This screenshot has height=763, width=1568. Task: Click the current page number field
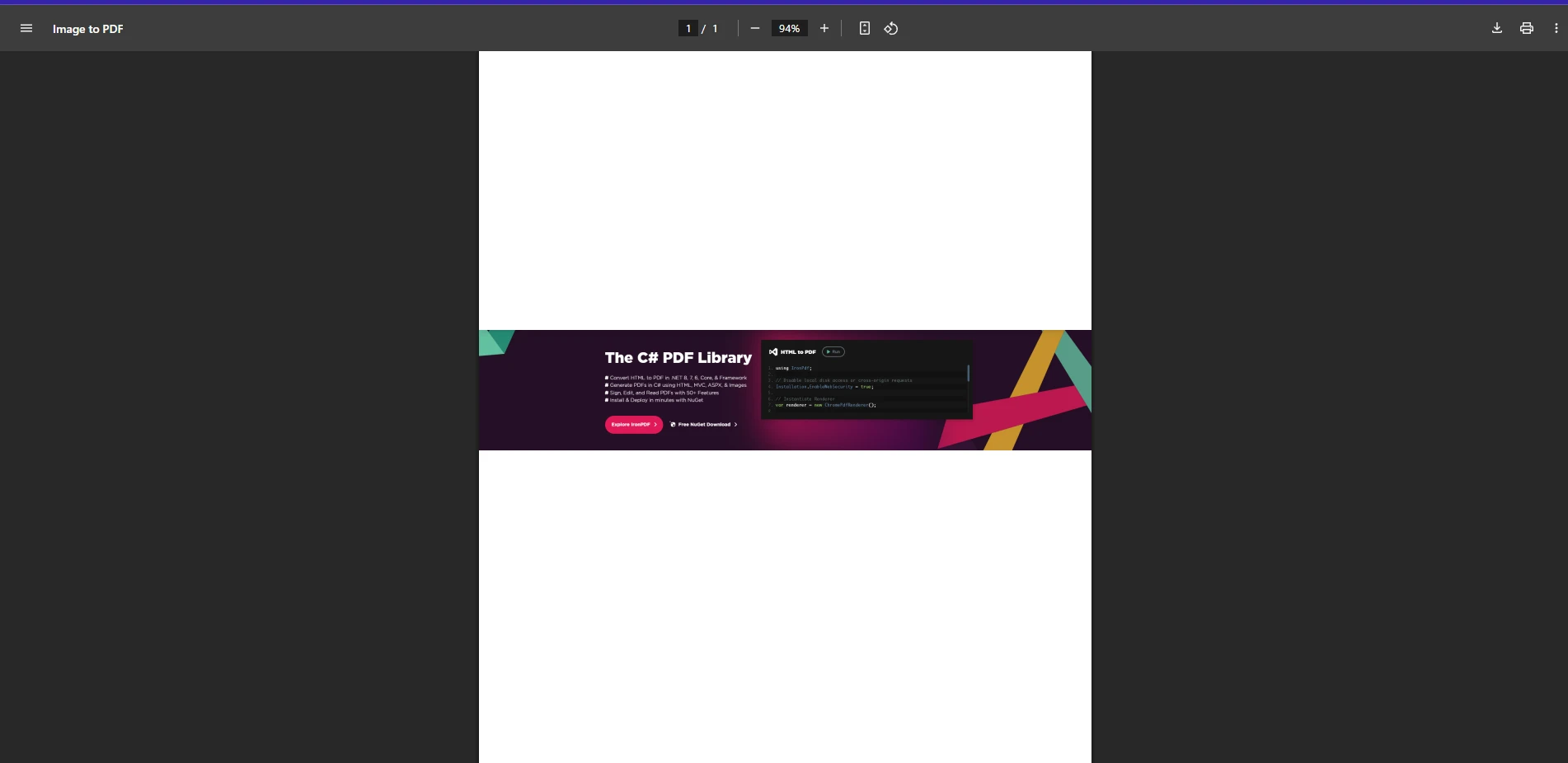click(688, 29)
